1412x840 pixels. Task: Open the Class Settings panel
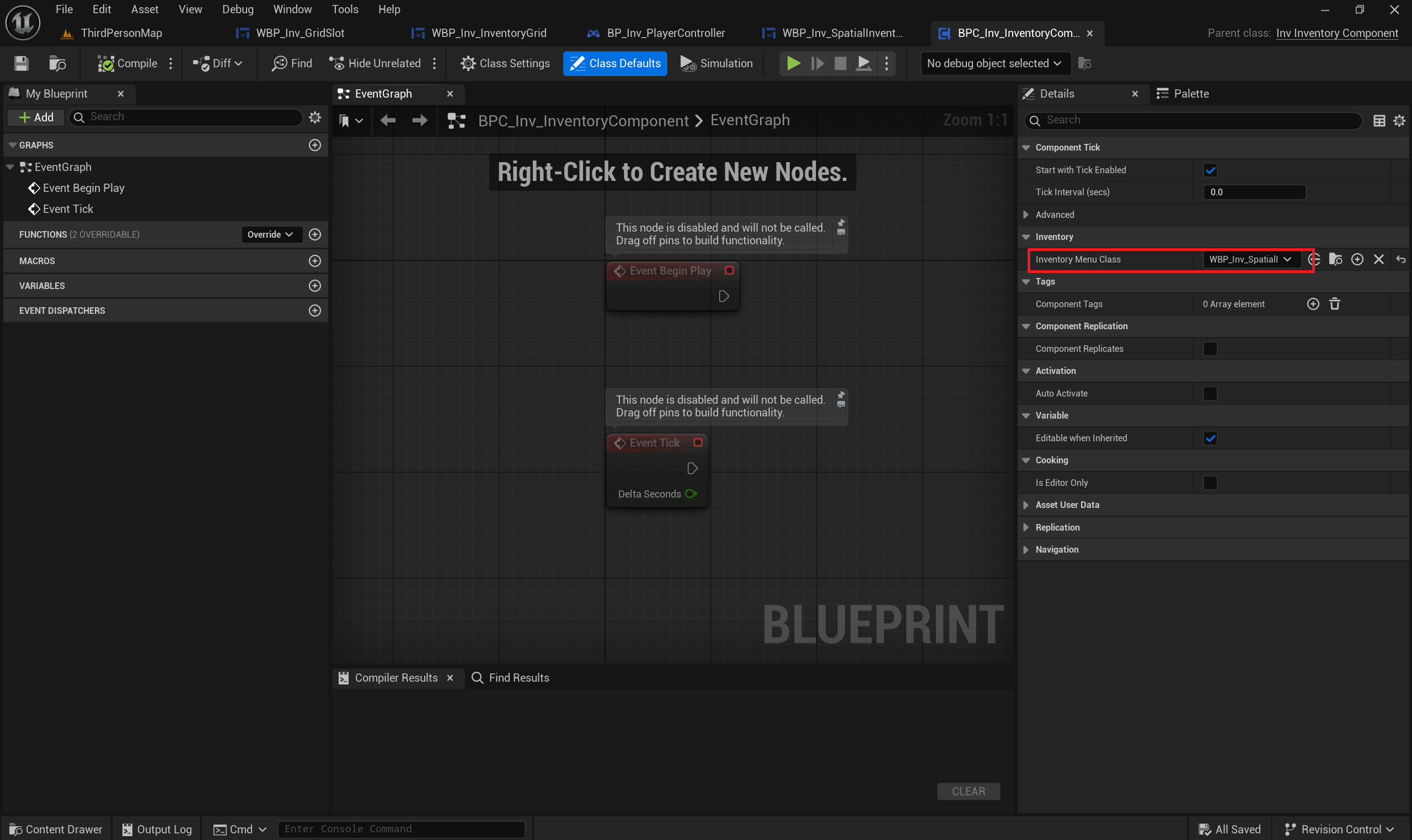tap(505, 63)
